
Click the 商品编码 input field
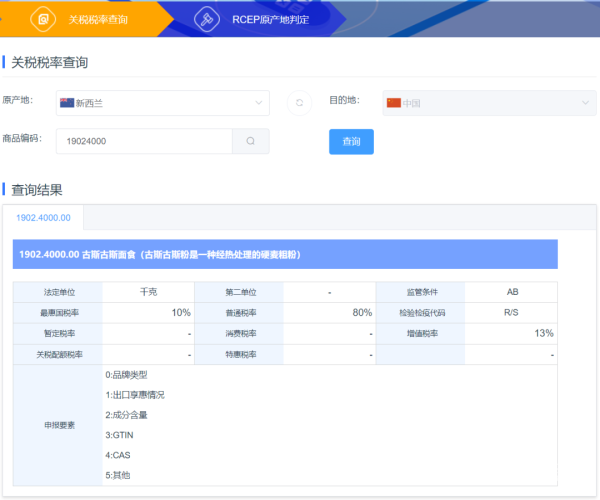coord(144,142)
